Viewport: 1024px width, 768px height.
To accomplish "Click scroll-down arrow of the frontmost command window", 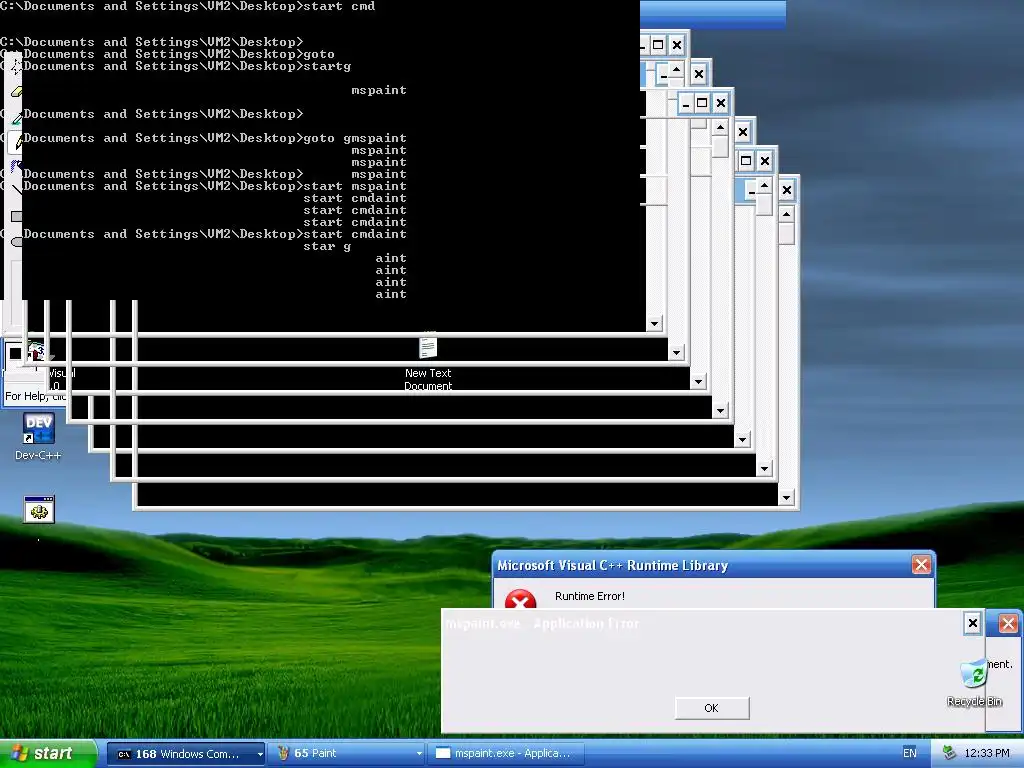I will click(x=655, y=323).
